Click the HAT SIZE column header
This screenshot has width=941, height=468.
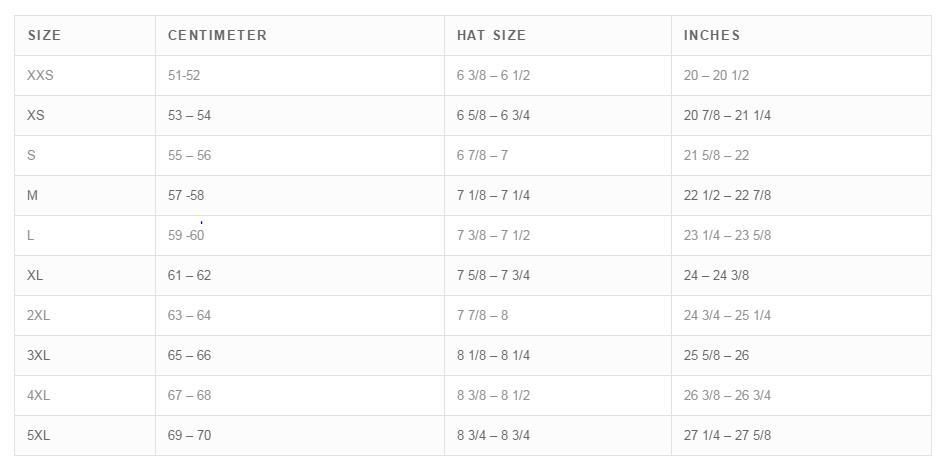coord(492,35)
